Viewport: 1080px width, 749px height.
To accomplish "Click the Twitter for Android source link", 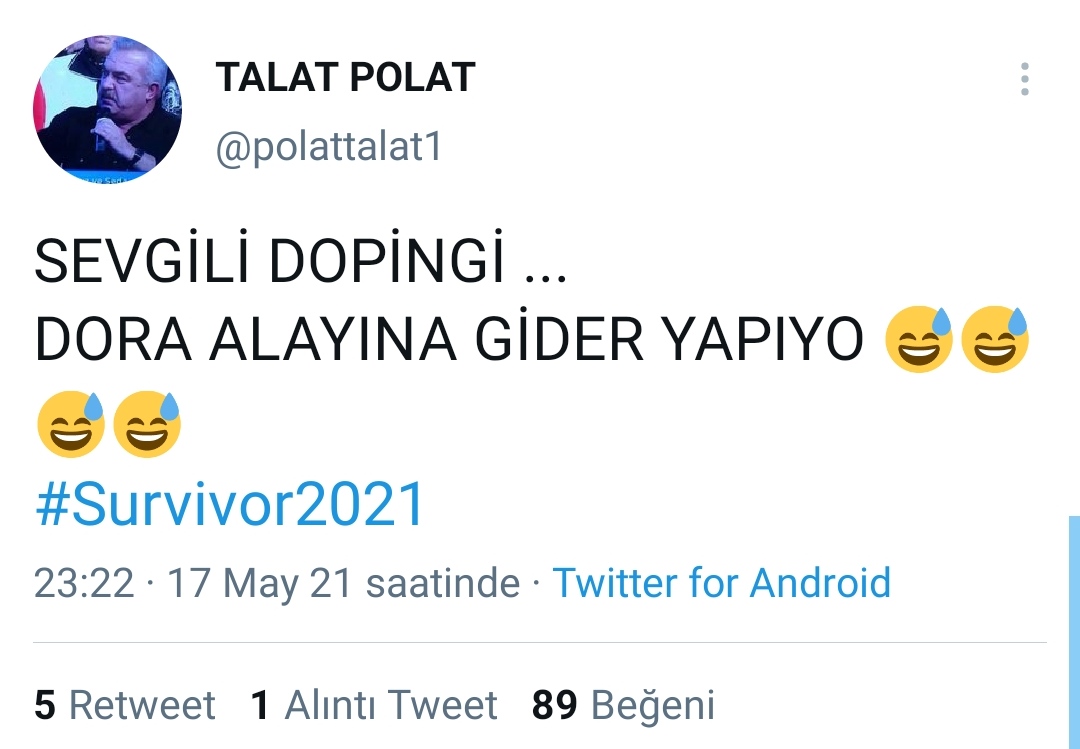I will coord(721,583).
